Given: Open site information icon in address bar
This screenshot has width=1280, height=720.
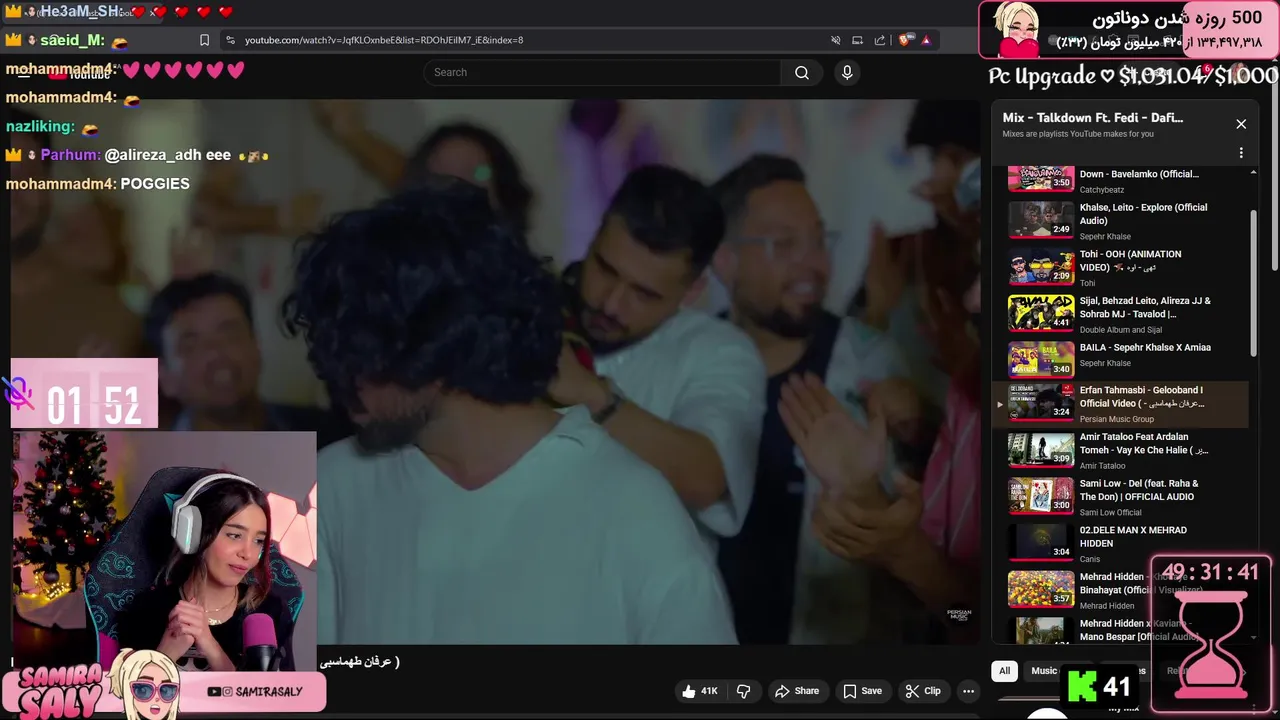Looking at the screenshot, I should click(x=231, y=40).
